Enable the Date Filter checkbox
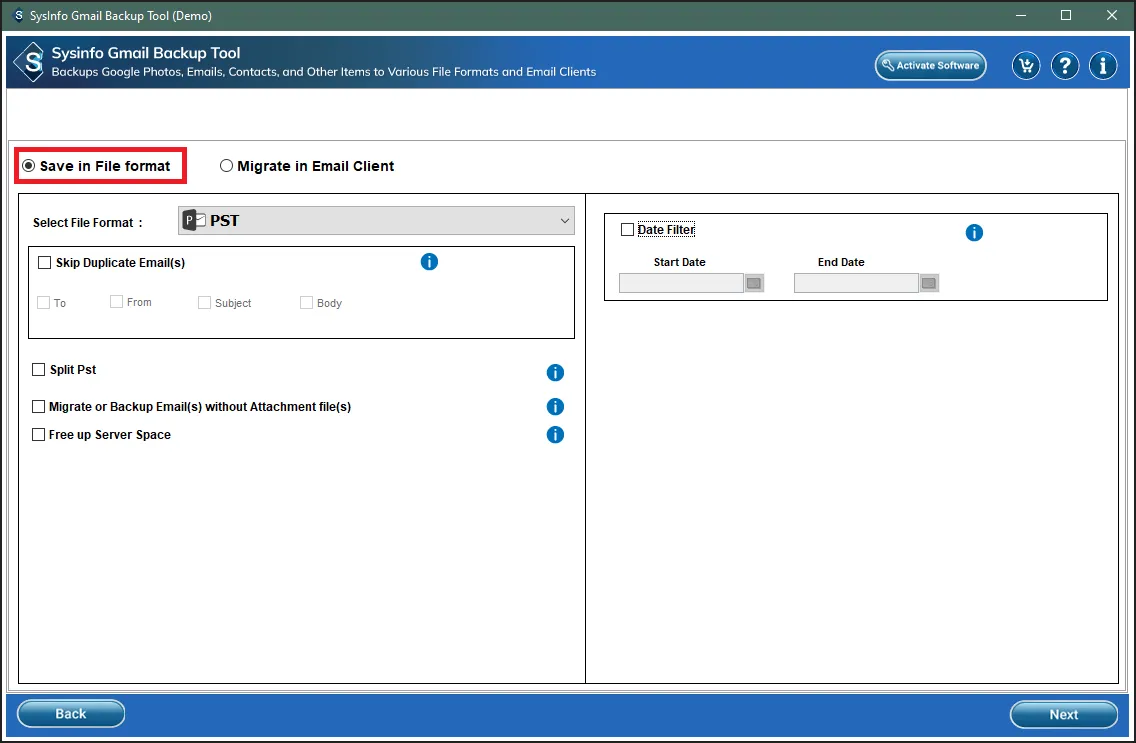The image size is (1136, 743). click(627, 230)
